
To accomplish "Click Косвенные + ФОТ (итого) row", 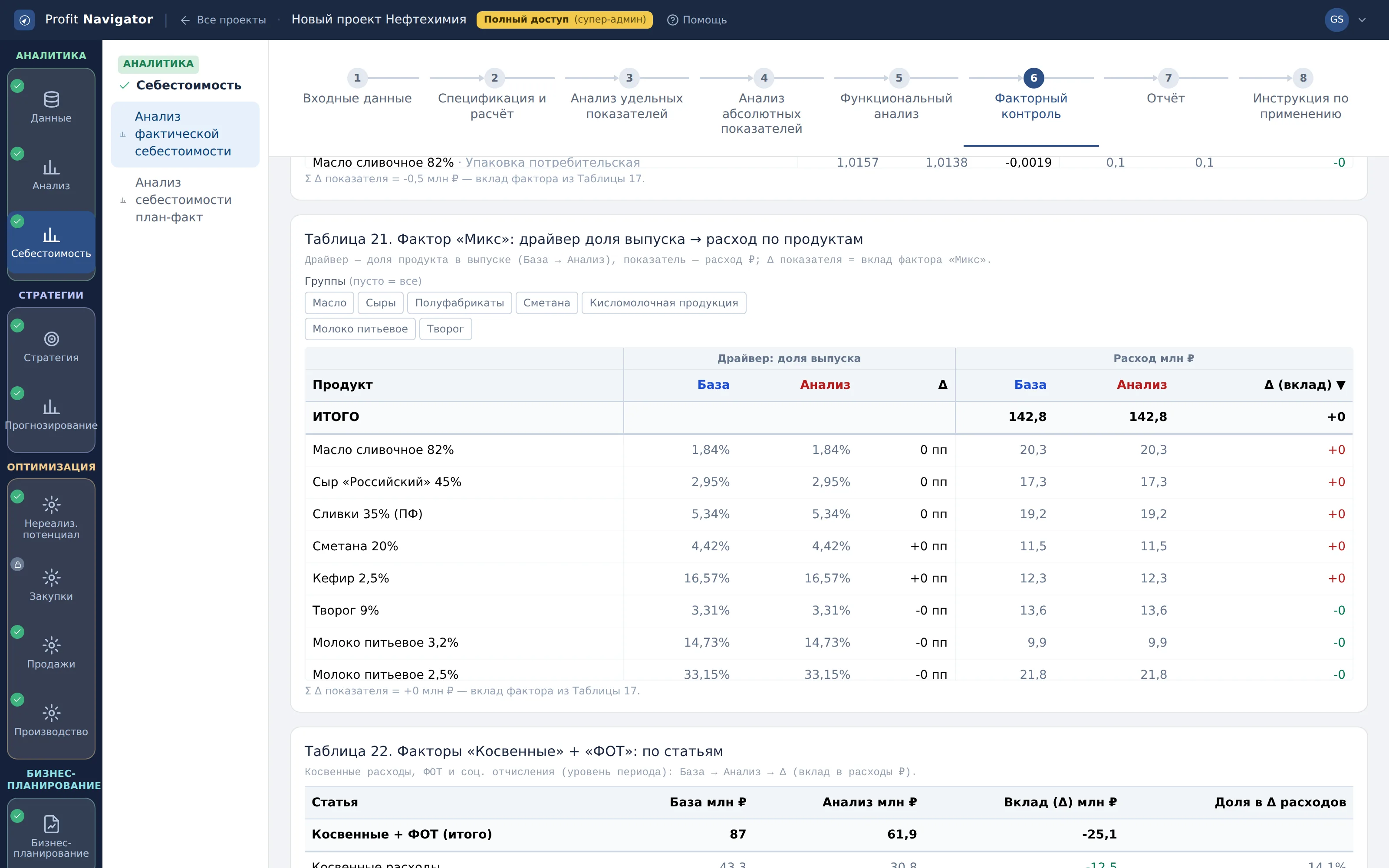I will pyautogui.click(x=829, y=835).
